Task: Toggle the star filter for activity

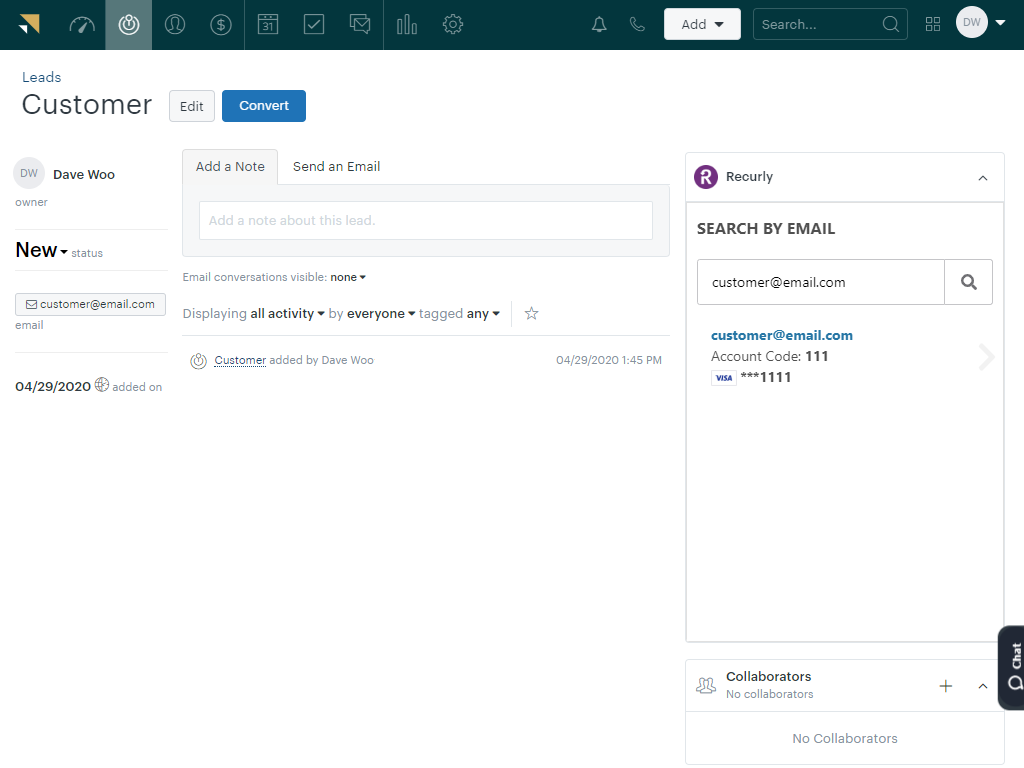Action: coord(532,314)
